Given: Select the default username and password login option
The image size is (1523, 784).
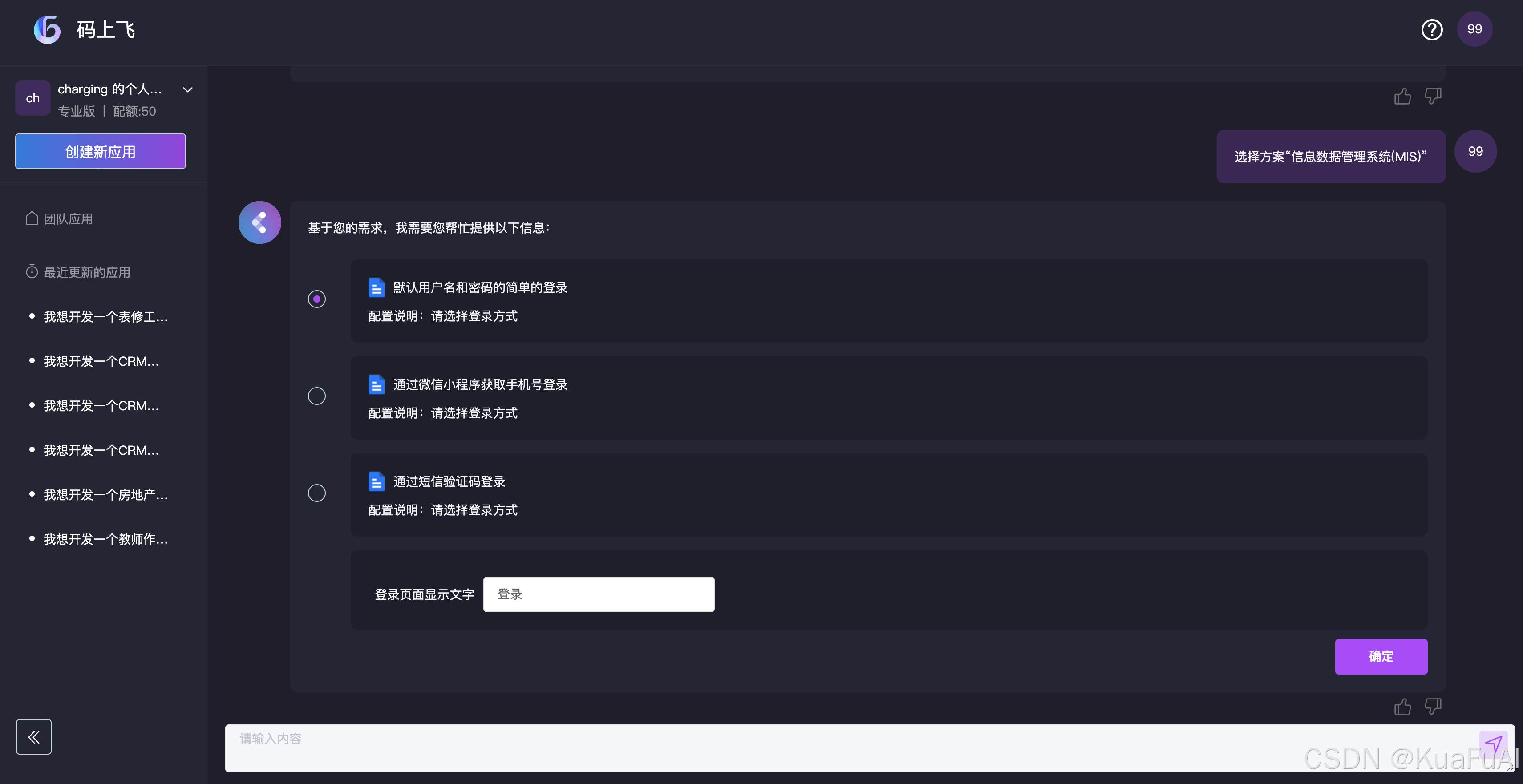Looking at the screenshot, I should (x=317, y=299).
